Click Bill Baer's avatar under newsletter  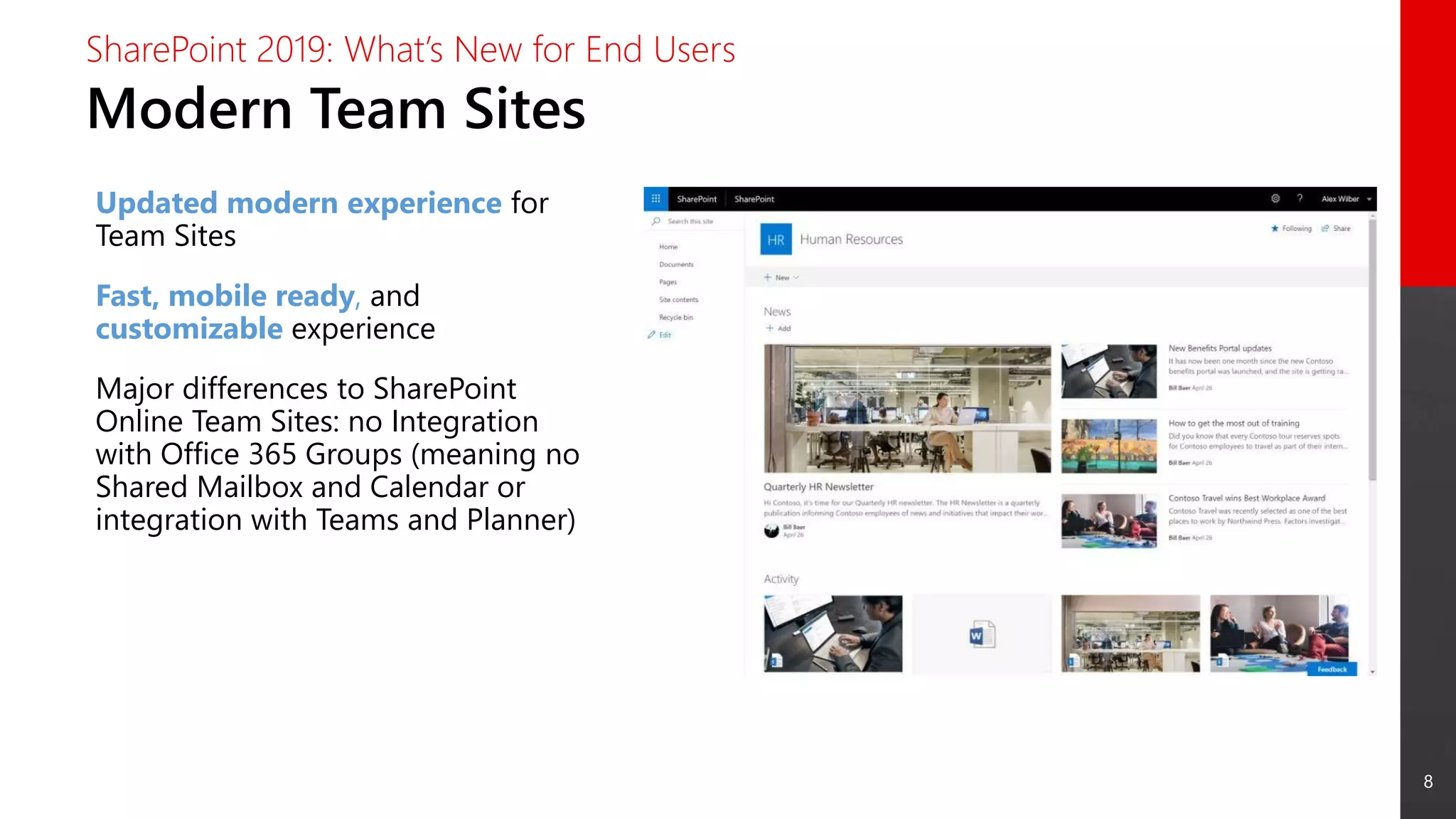tap(771, 531)
